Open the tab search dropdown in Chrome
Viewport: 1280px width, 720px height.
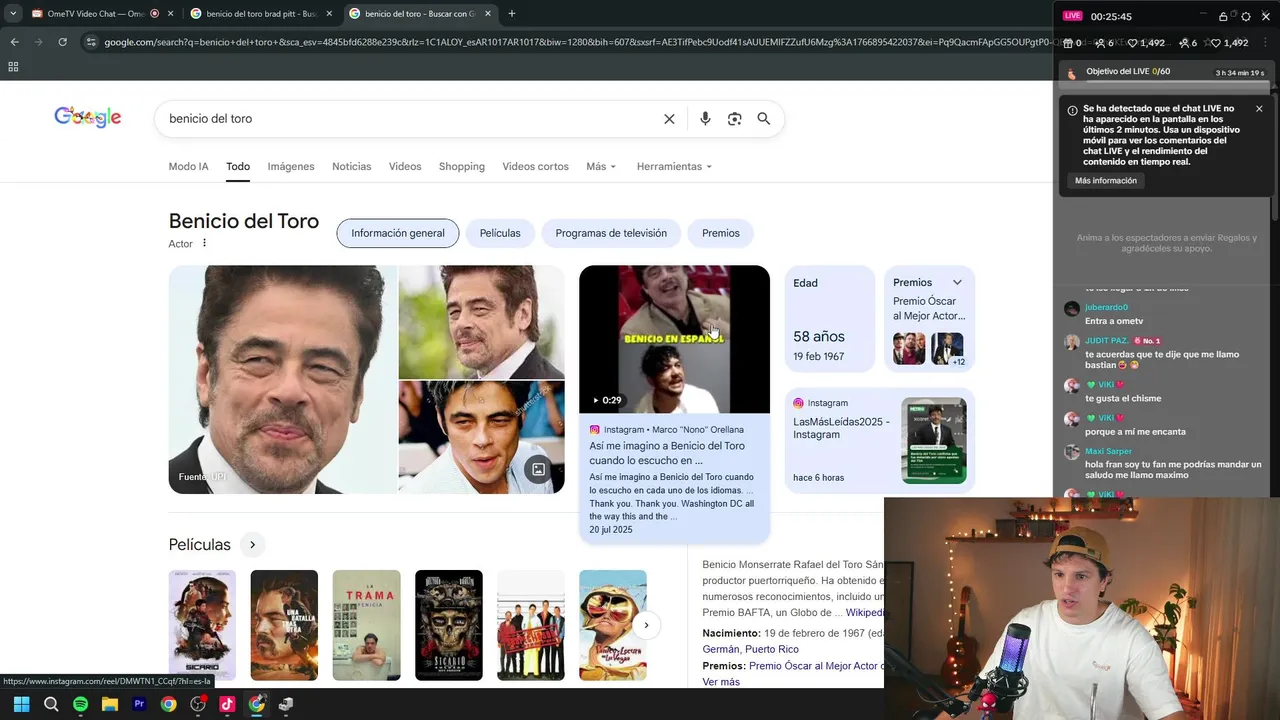13,14
